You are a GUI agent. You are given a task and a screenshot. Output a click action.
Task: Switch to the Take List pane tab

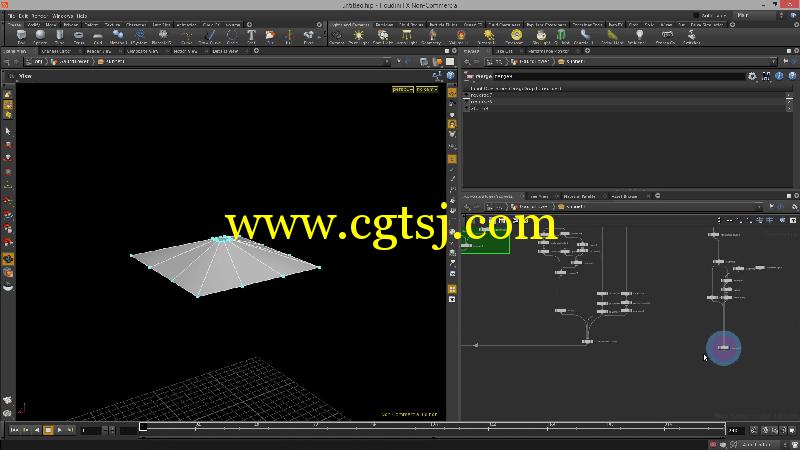pyautogui.click(x=504, y=51)
